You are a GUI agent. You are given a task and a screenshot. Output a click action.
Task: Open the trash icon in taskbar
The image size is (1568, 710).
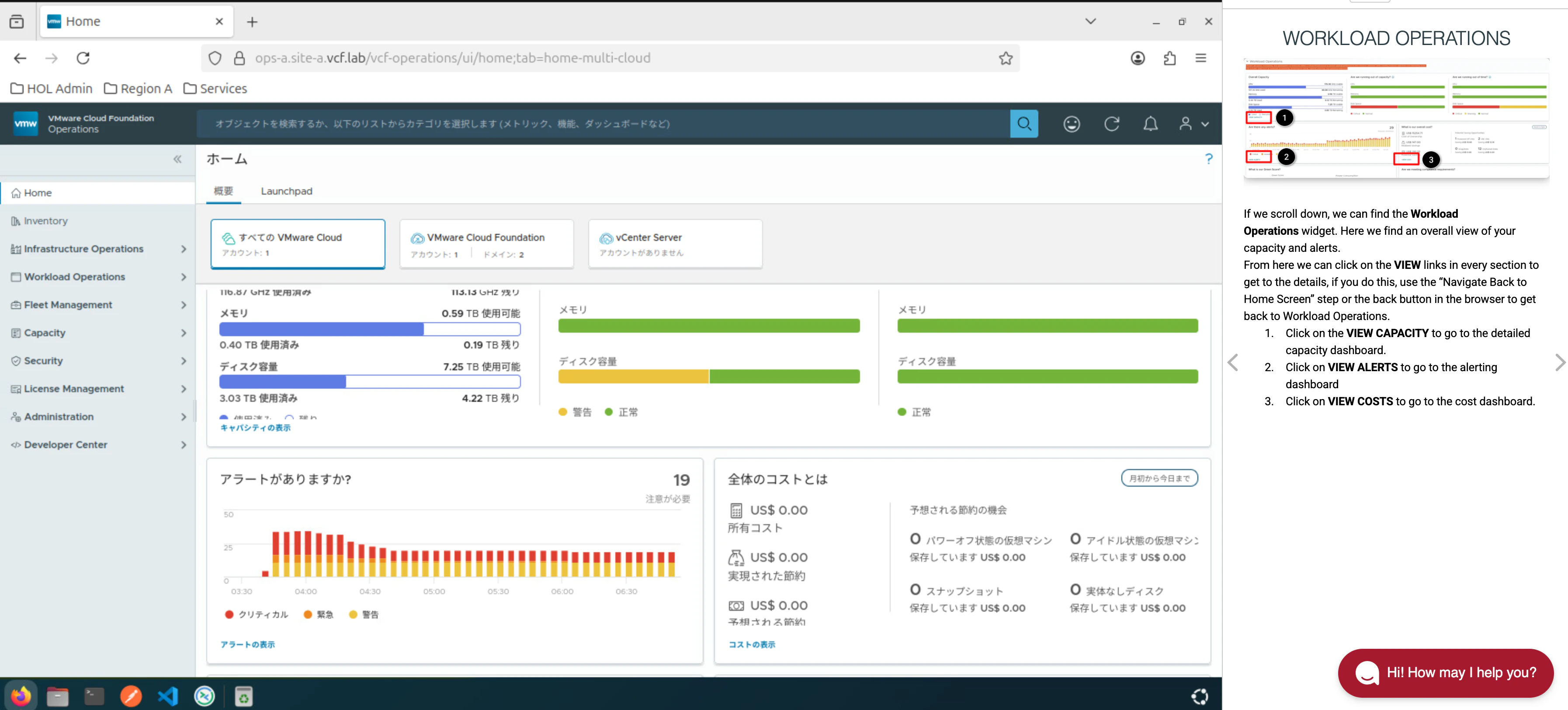tap(243, 696)
